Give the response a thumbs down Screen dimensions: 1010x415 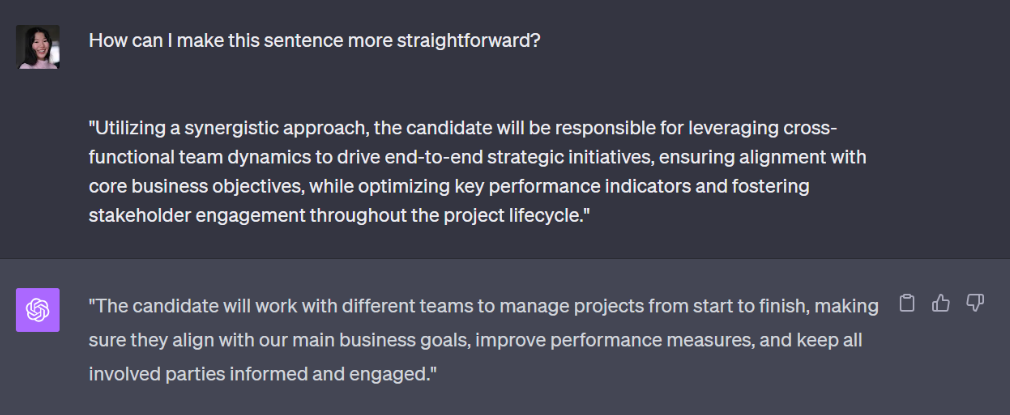(975, 303)
